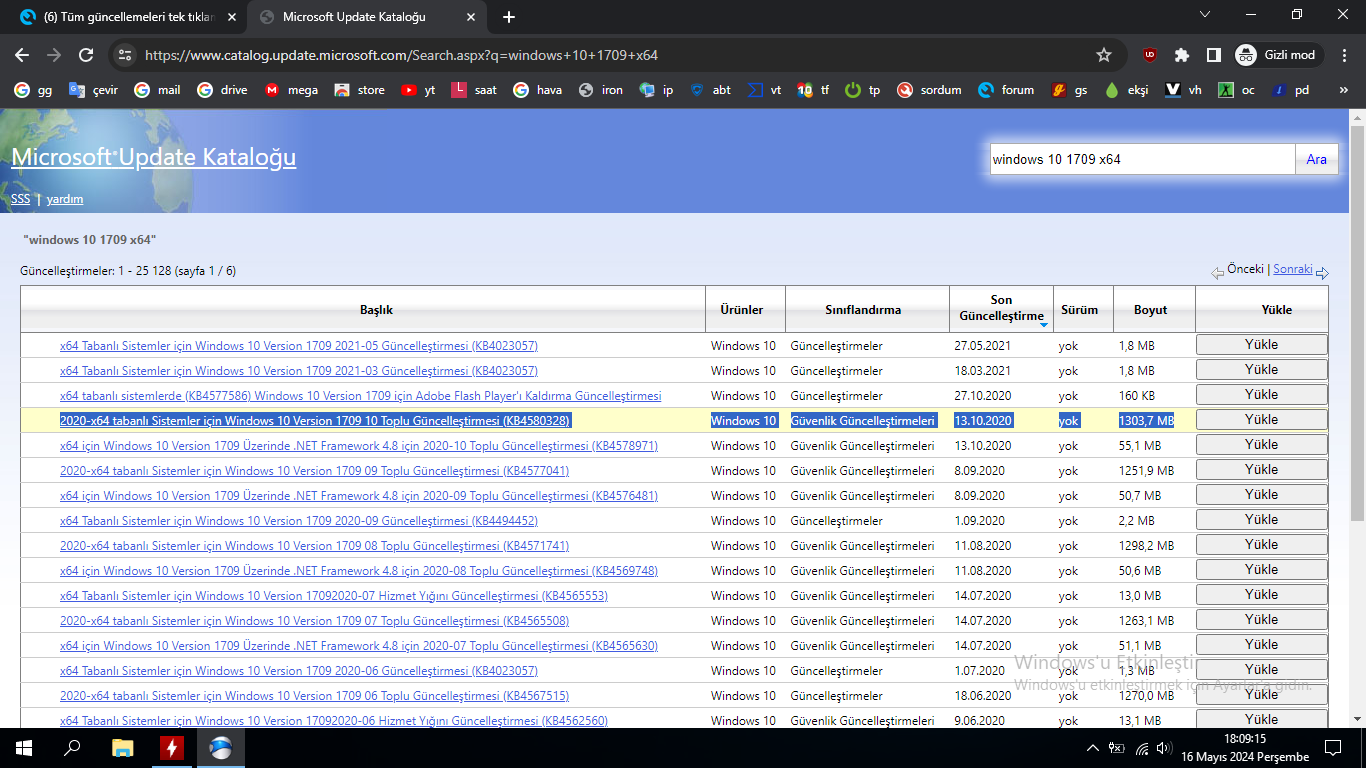The height and width of the screenshot is (768, 1366).
Task: Open the oc bookmark
Action: point(1236,90)
